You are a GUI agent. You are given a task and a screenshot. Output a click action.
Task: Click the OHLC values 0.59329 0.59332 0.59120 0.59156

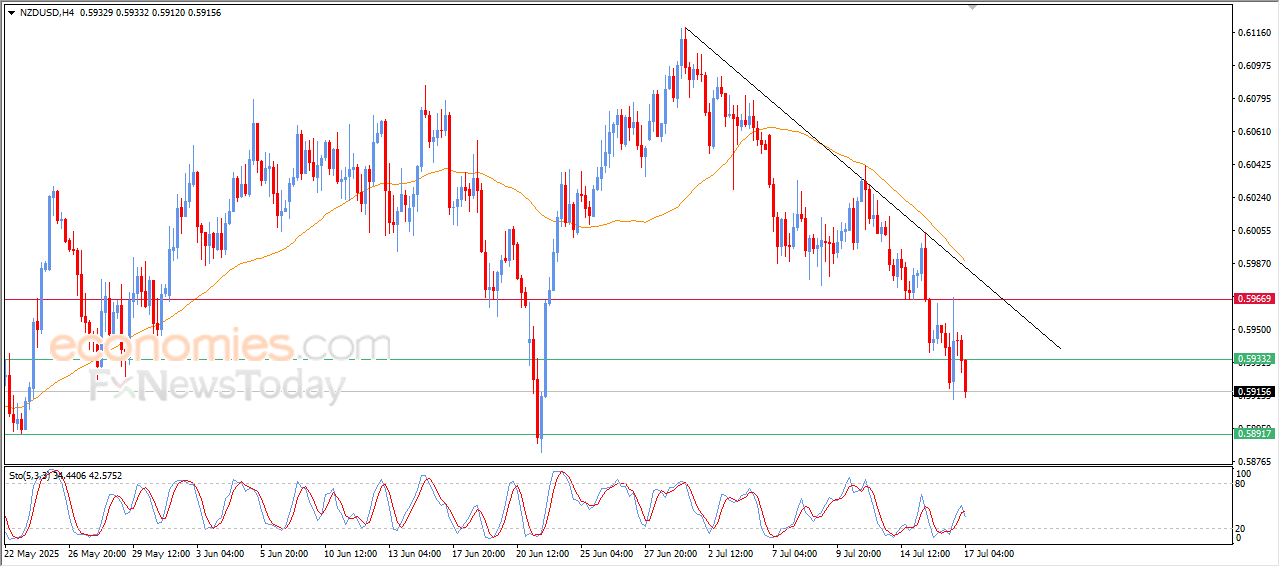pyautogui.click(x=150, y=13)
